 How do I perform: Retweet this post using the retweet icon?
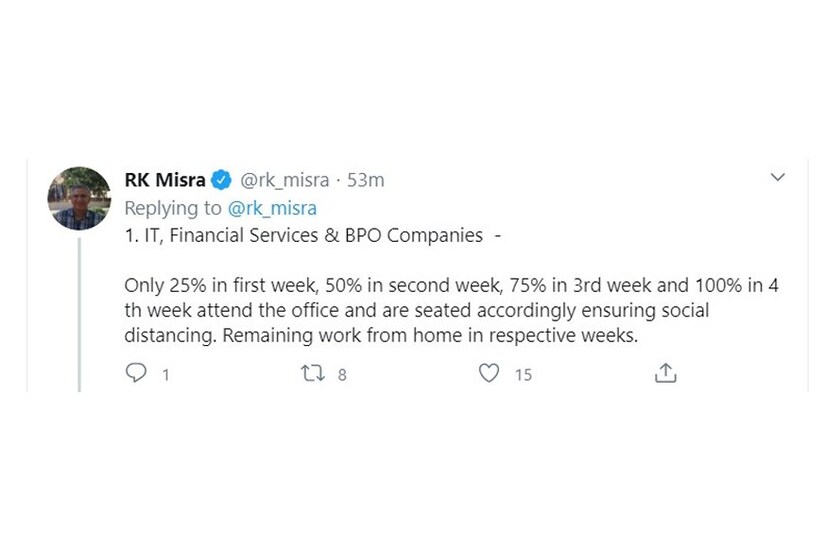pos(312,373)
